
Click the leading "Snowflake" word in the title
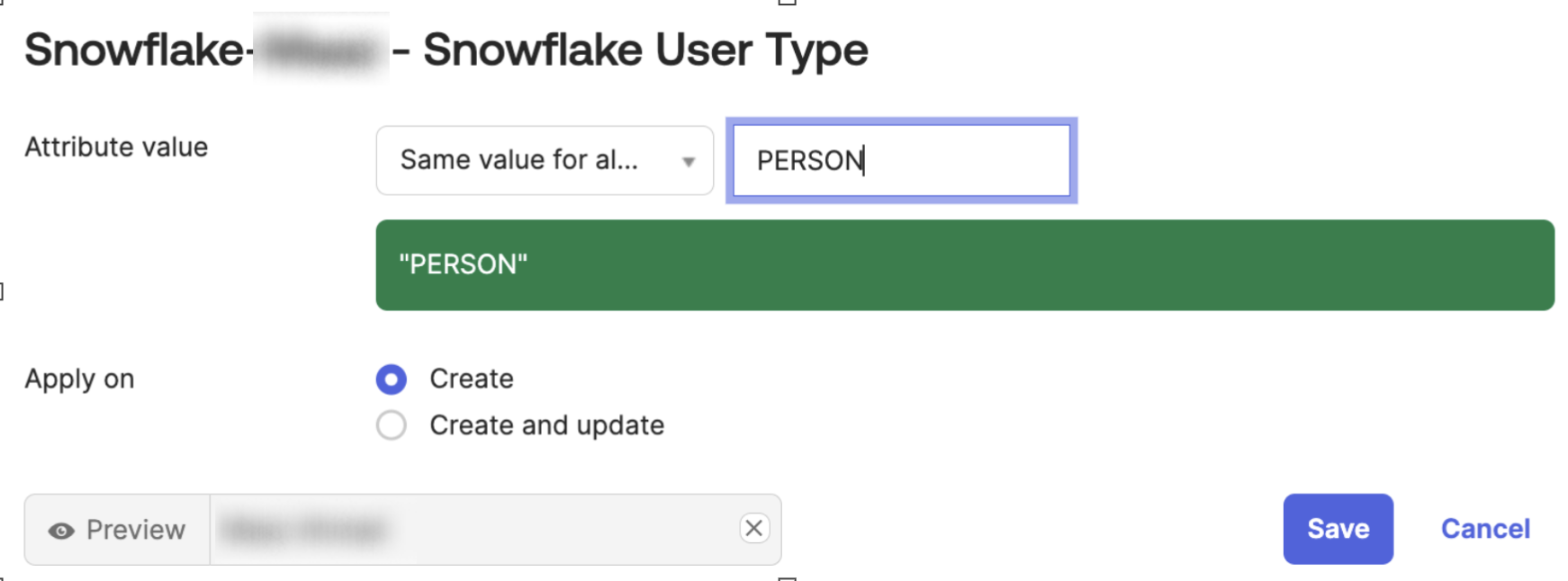point(133,49)
